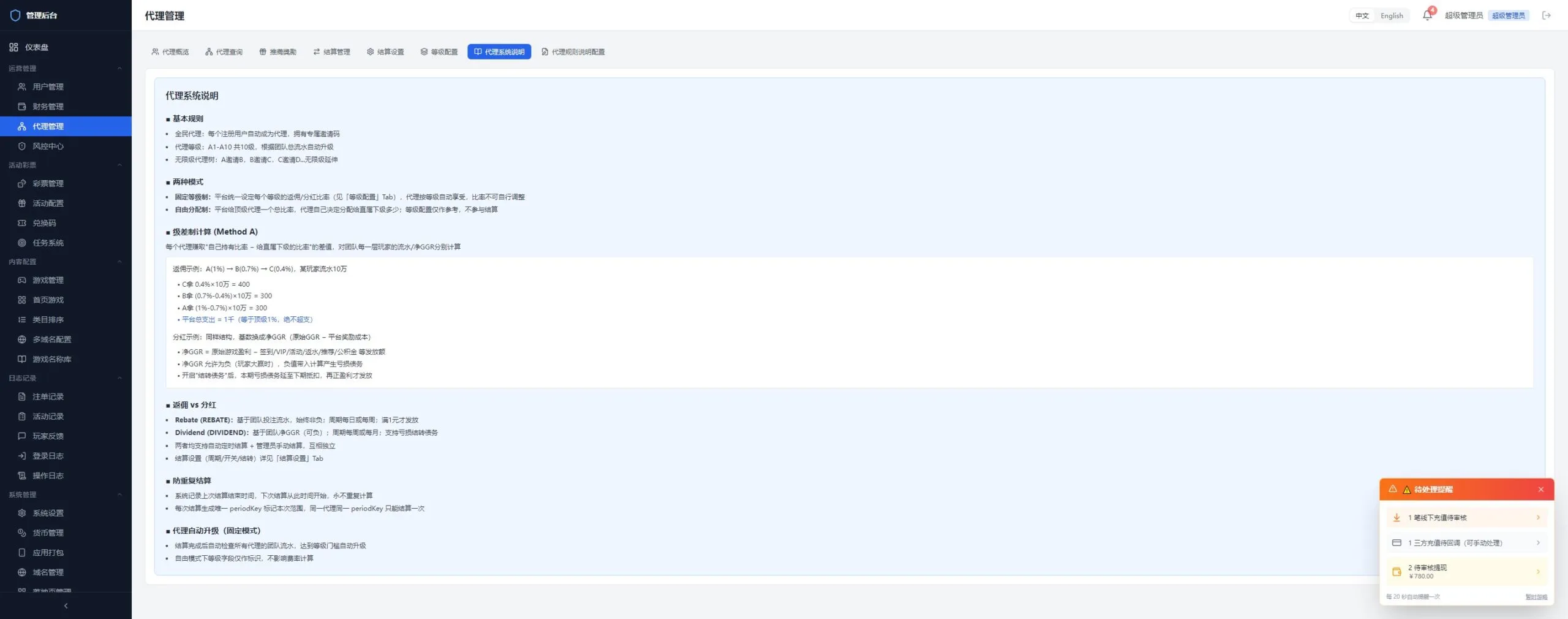
Task: Select 首页游戏 sidebar item
Action: pyautogui.click(x=66, y=300)
